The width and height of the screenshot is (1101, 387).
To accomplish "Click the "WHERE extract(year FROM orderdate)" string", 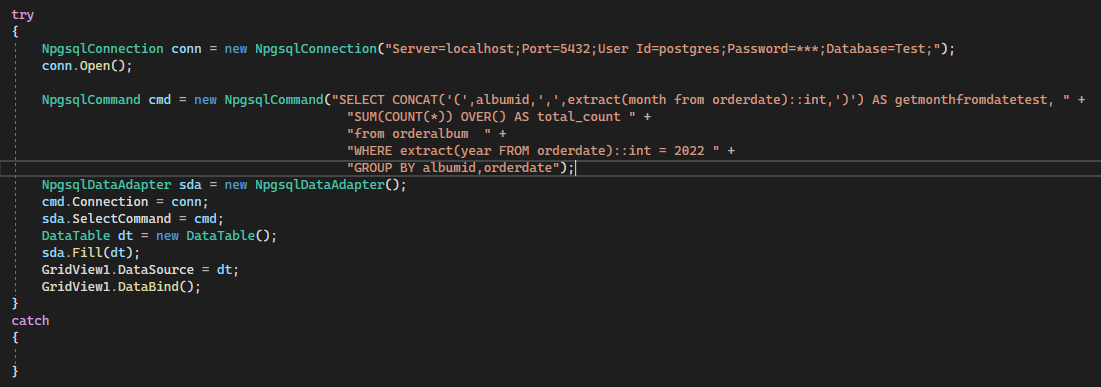I will [x=533, y=150].
